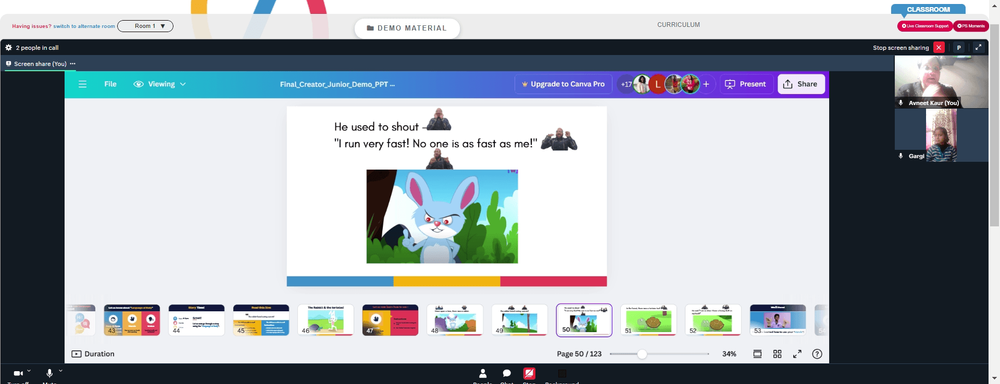Image resolution: width=1000 pixels, height=384 pixels.
Task: Click the Share button
Action: pyautogui.click(x=801, y=84)
